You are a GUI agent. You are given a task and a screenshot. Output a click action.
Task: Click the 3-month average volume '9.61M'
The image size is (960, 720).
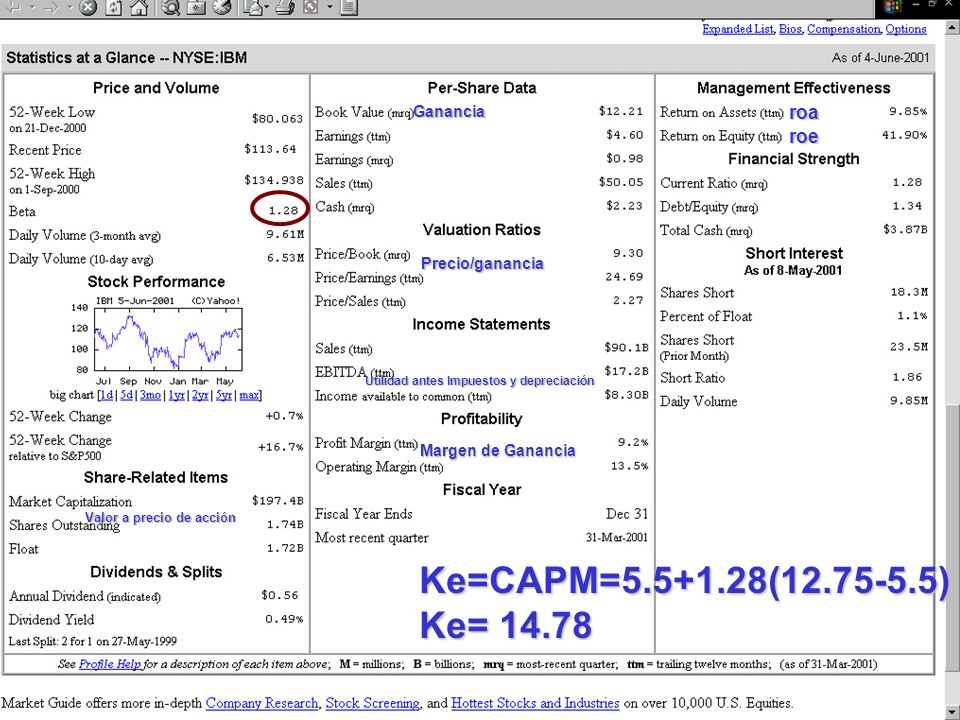[x=285, y=234]
